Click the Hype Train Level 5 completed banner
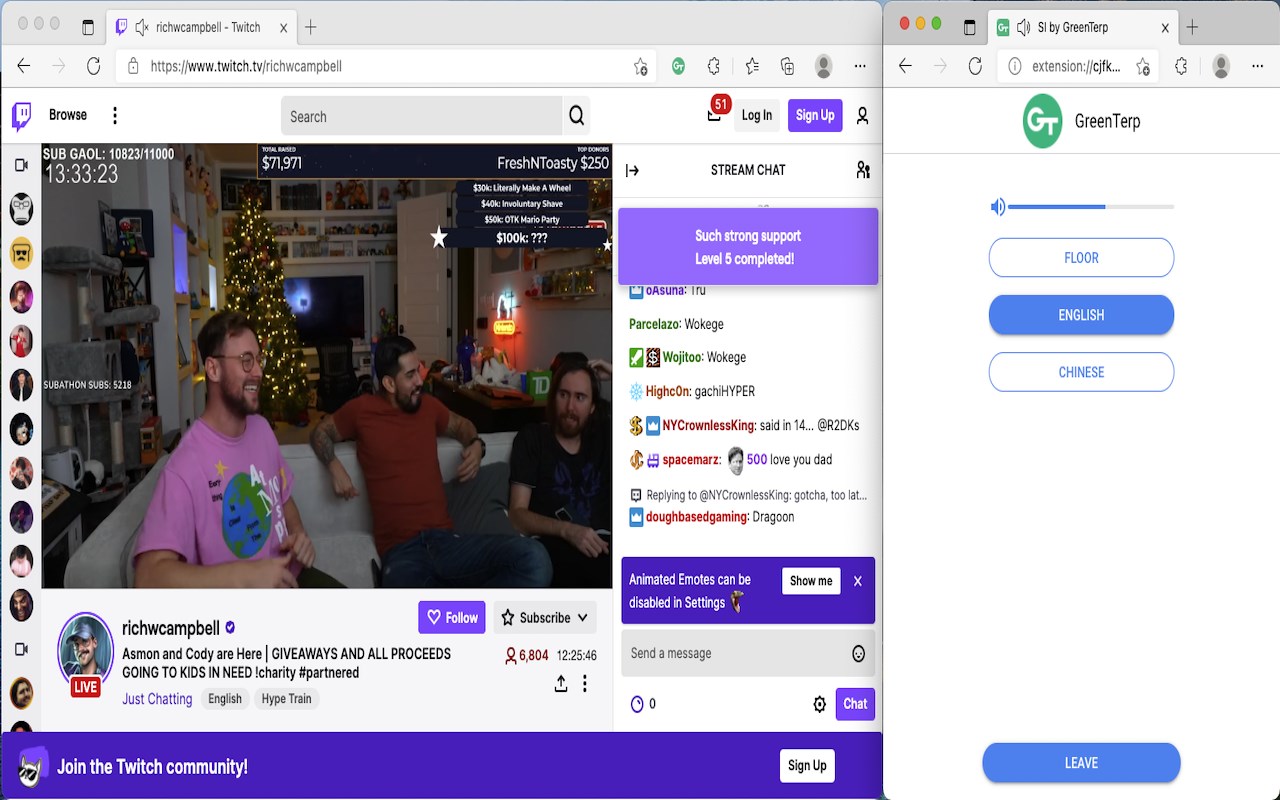This screenshot has width=1280, height=800. [x=748, y=247]
